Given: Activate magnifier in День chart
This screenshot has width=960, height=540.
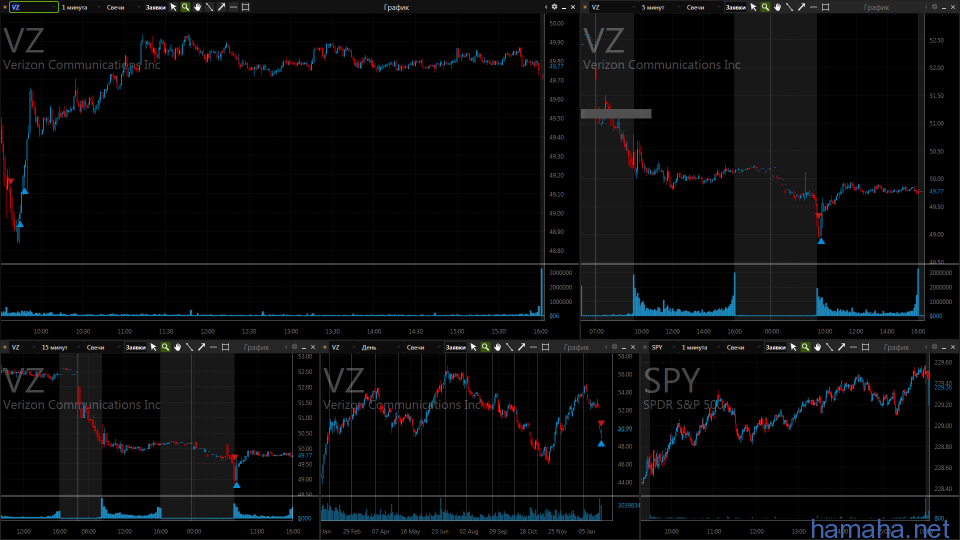Looking at the screenshot, I should coord(486,347).
